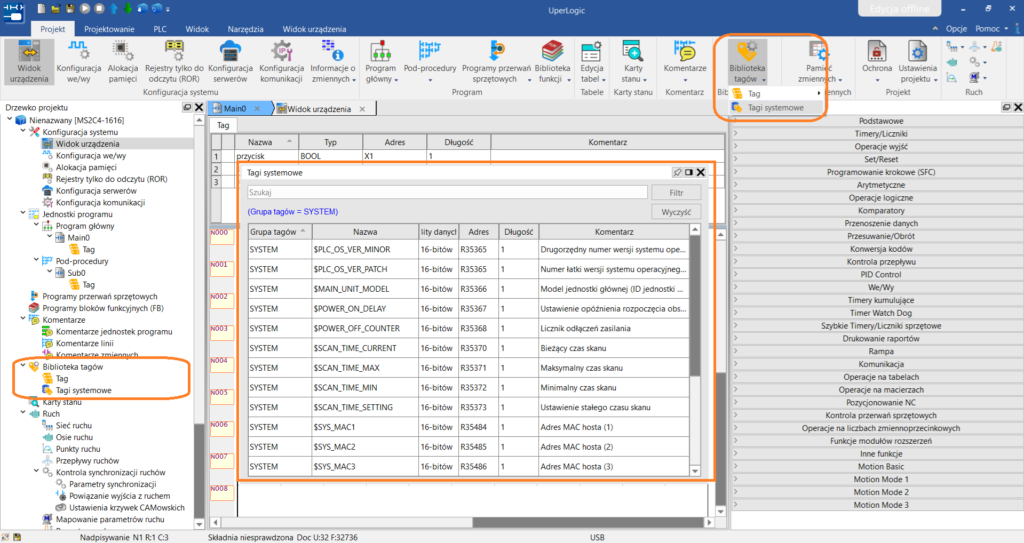Sort by Nazwa header in system tags table
Viewport: 1024px width, 543px height.
tap(365, 232)
